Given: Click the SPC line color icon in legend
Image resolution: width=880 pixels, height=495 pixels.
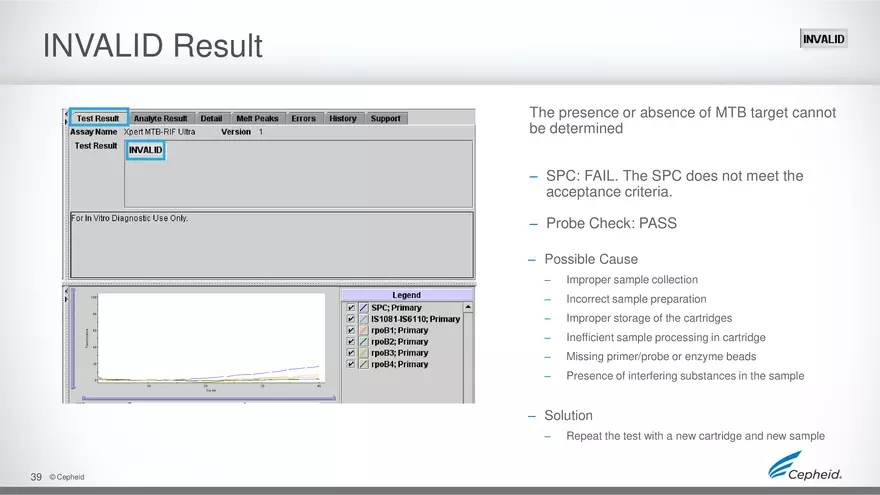Looking at the screenshot, I should 364,308.
